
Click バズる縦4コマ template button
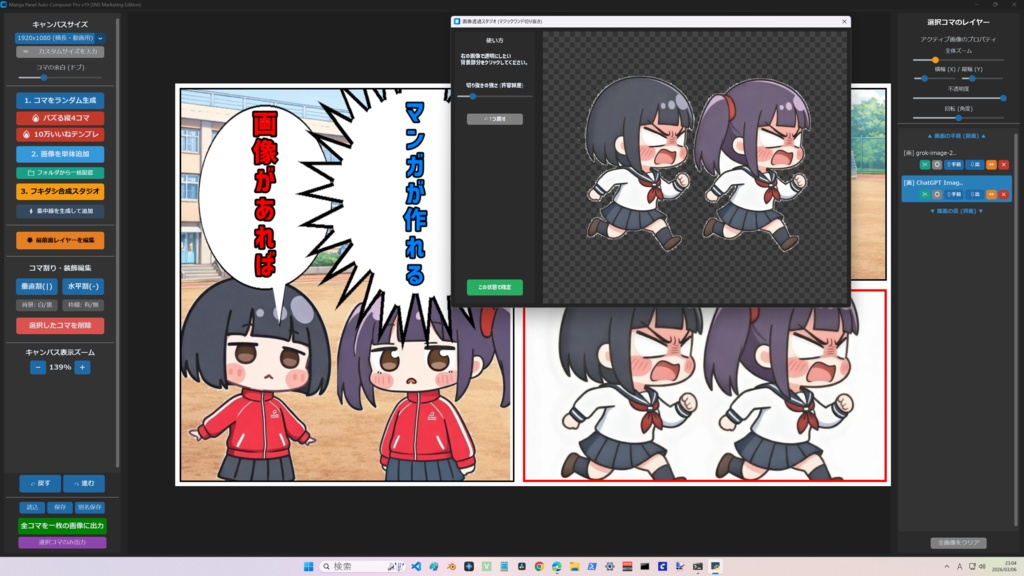[x=60, y=118]
